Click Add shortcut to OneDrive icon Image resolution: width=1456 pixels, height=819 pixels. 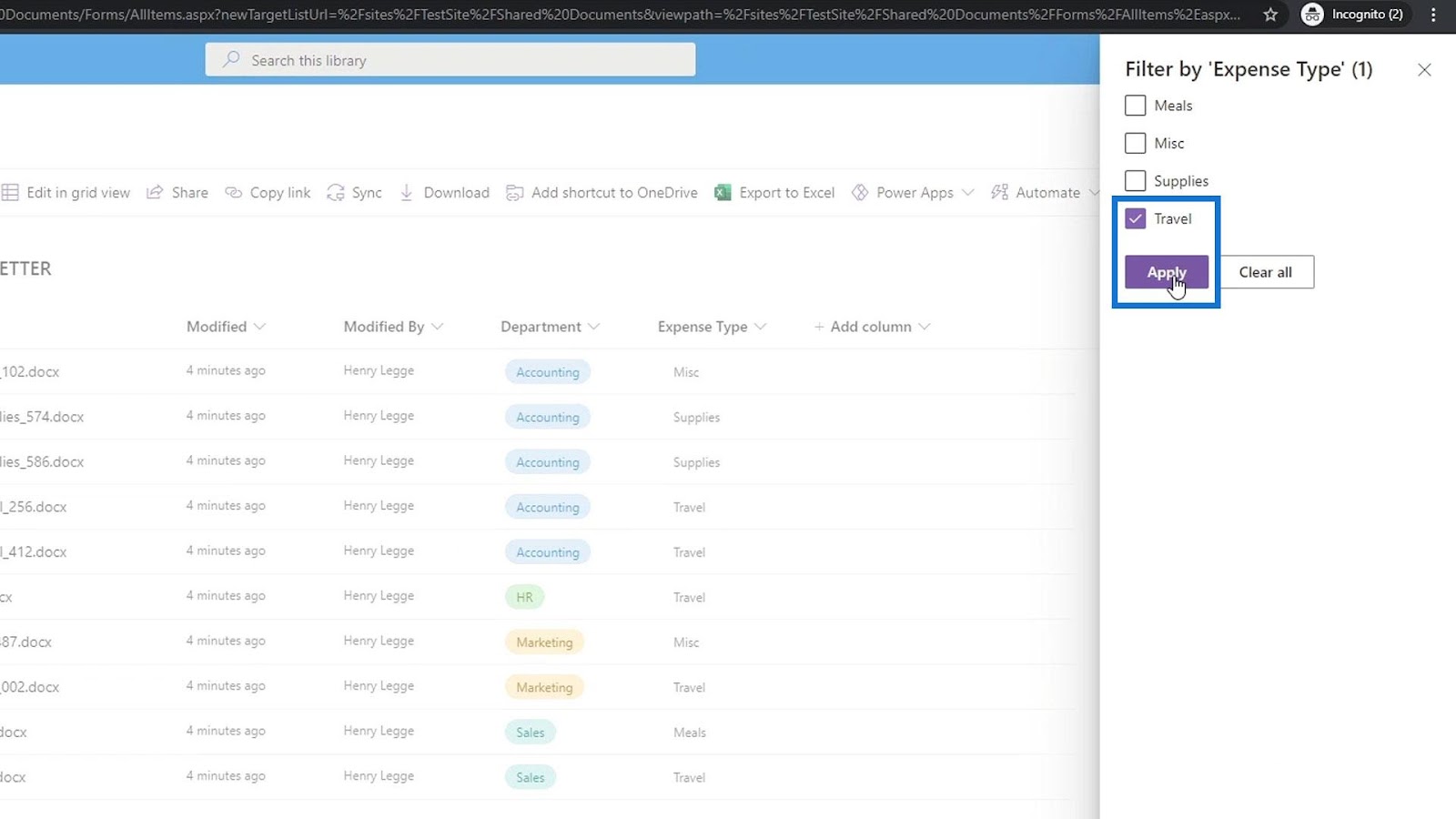(x=514, y=192)
